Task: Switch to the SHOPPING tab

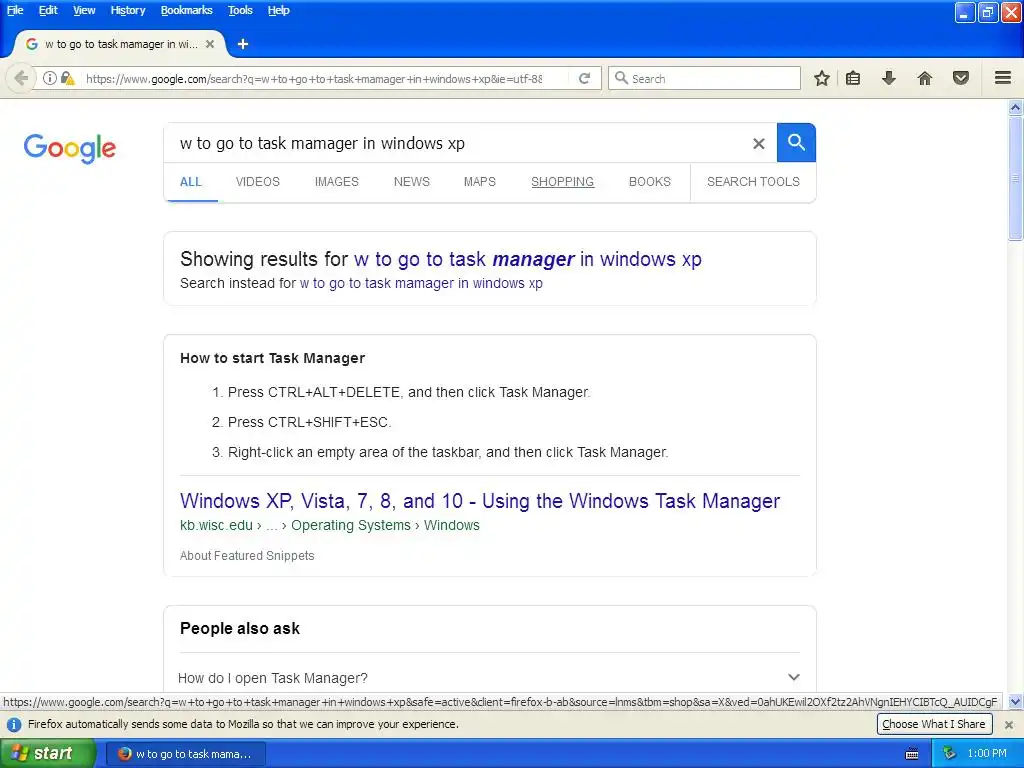Action: 563,182
